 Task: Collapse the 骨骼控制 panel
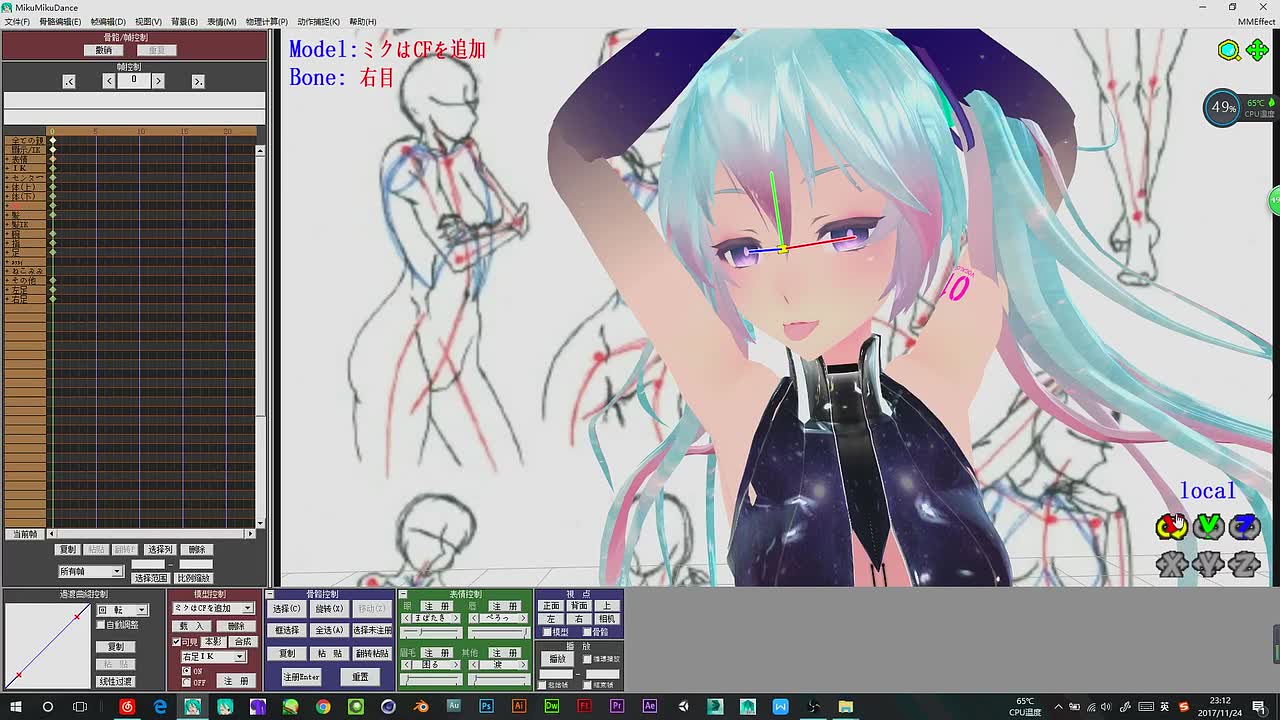(x=270, y=594)
